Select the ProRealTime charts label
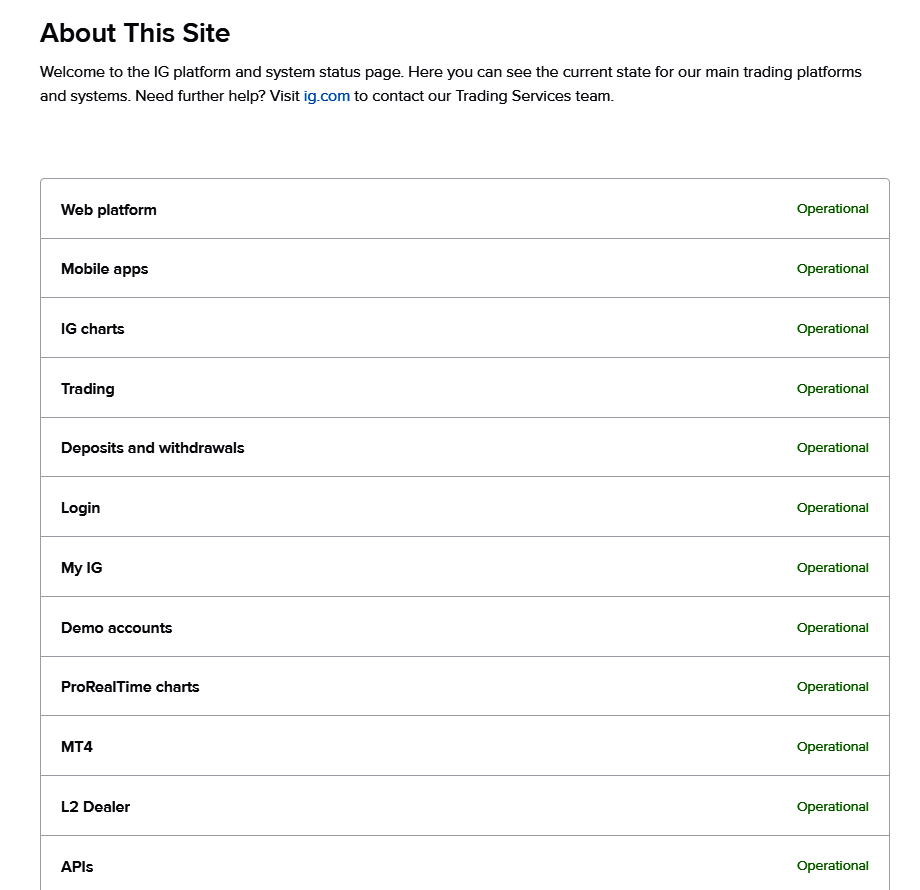 (130, 687)
